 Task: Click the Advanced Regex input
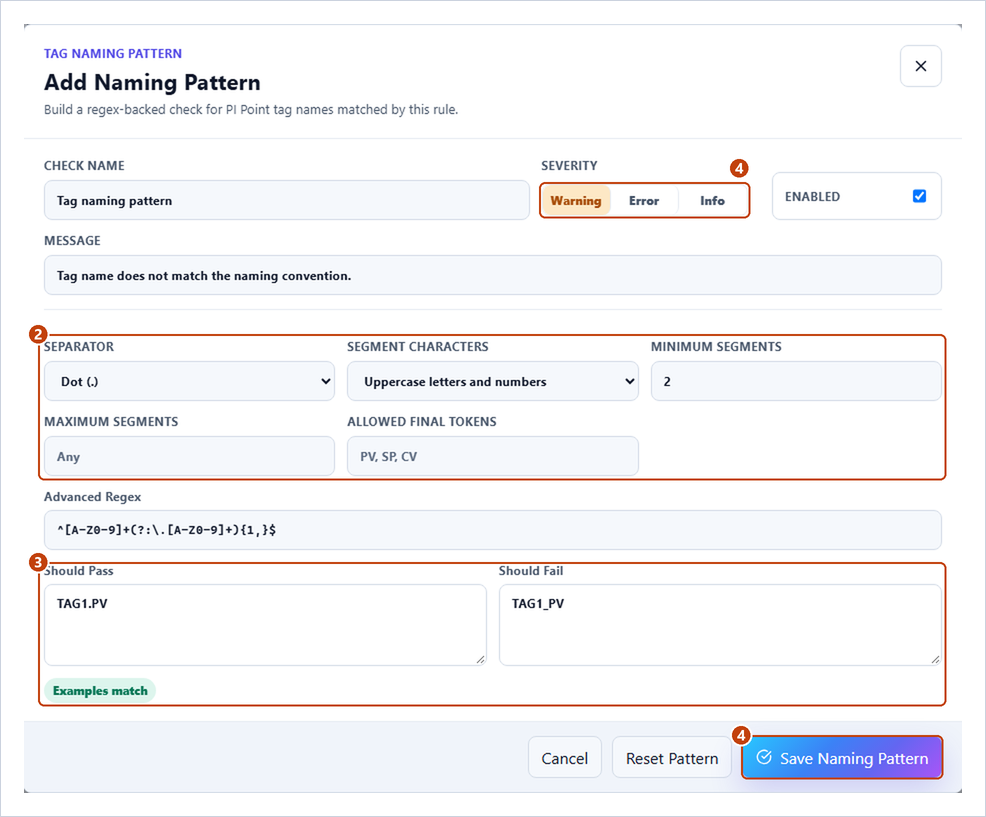(x=492, y=530)
